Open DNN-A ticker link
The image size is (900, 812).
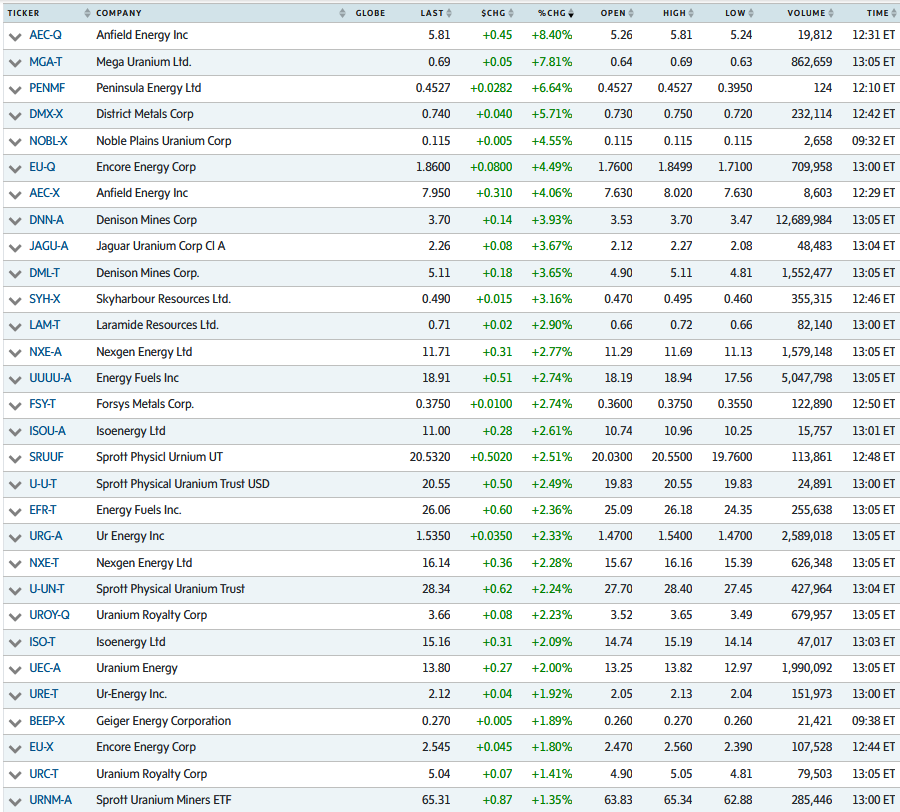tap(46, 220)
